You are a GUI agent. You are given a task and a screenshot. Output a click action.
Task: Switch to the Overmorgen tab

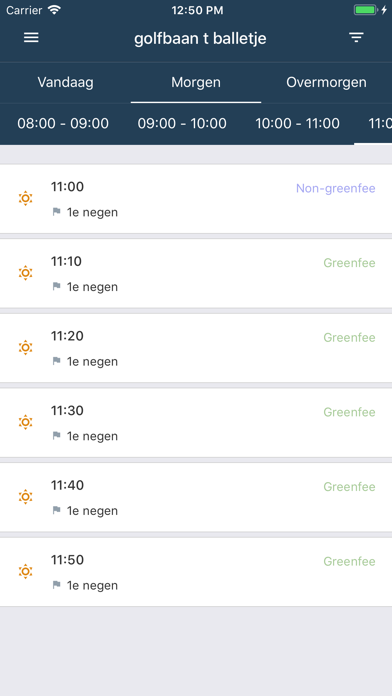(326, 83)
